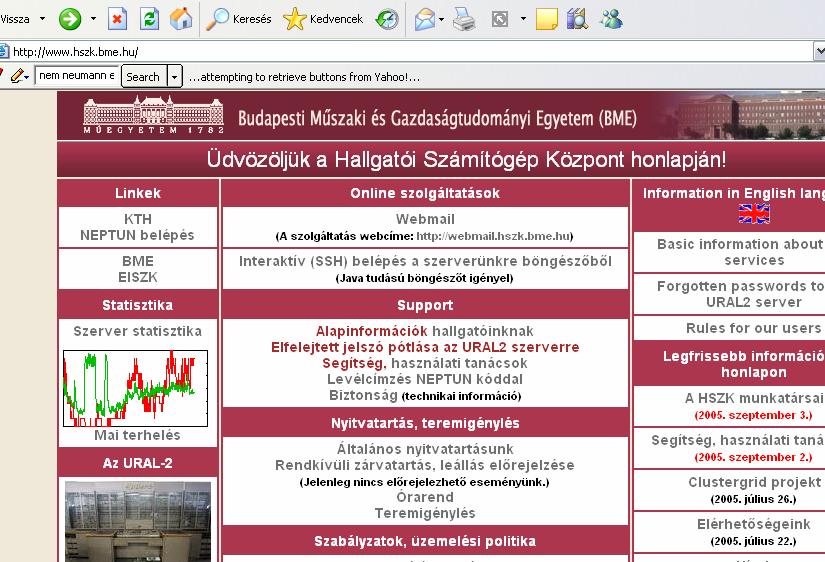This screenshot has width=825, height=562.
Task: Open the NEPTUN belépés link
Action: [137, 235]
